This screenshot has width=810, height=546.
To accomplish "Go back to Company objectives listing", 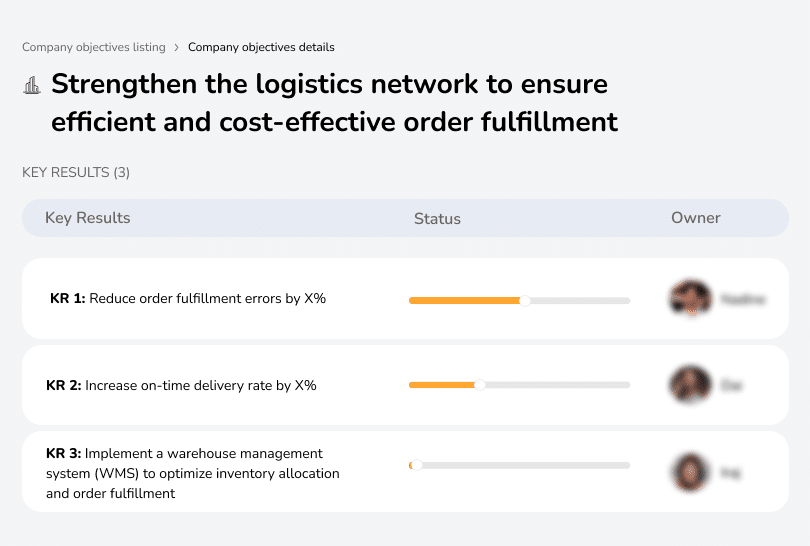I will [x=94, y=47].
